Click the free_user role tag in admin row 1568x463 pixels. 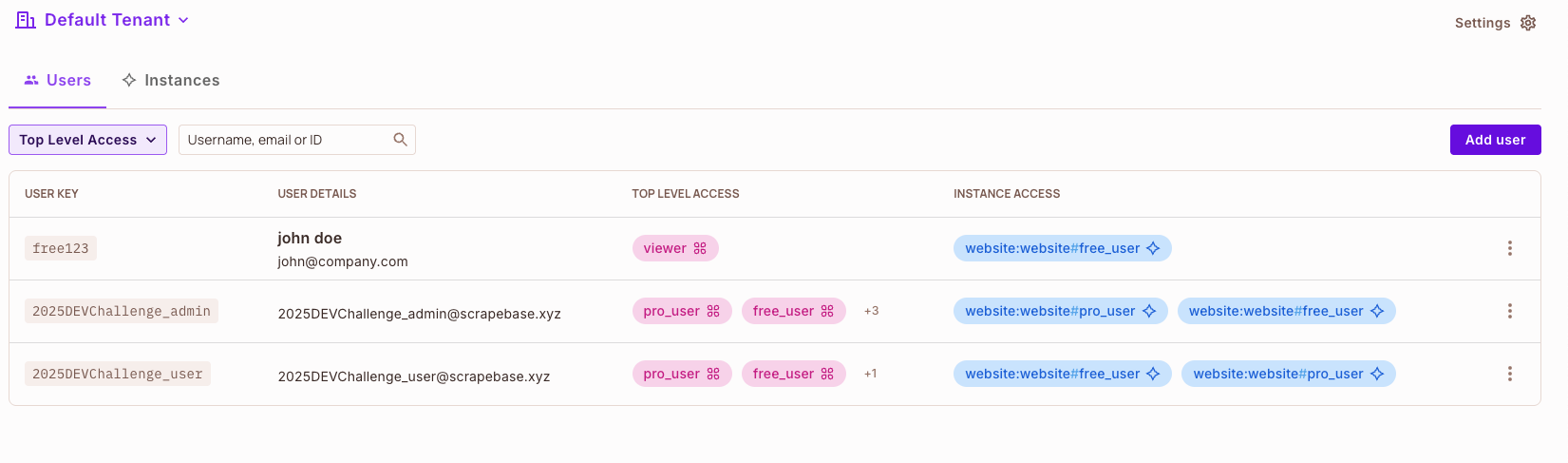click(x=794, y=311)
